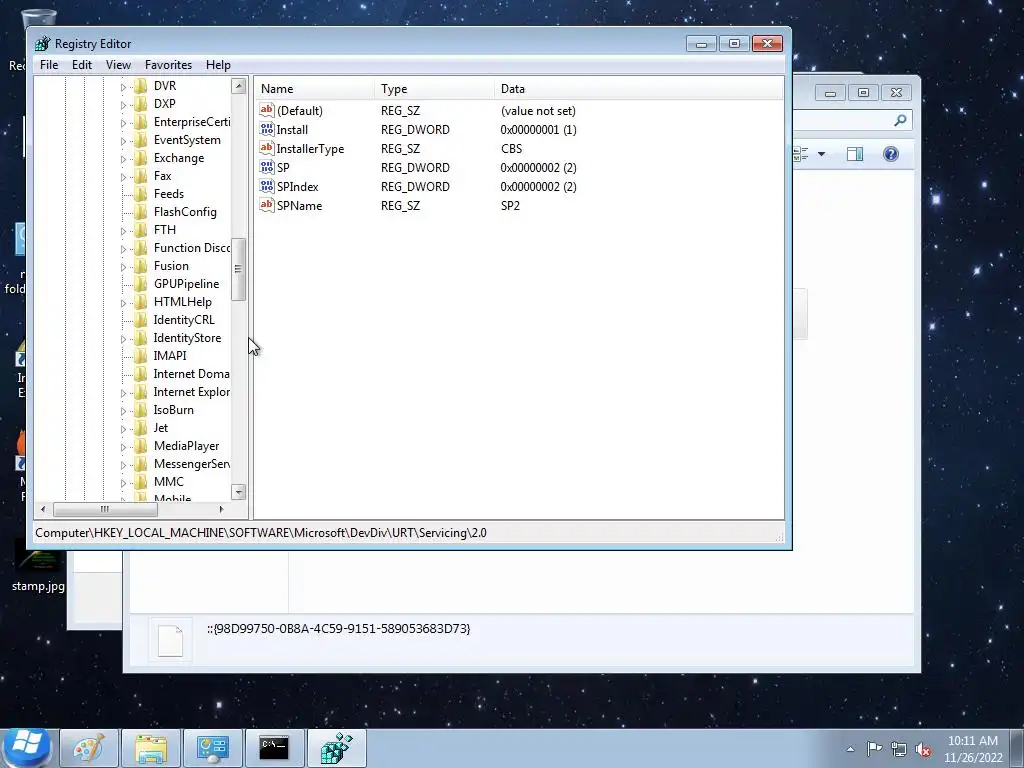Click the tree horizontal scrollbar thumb
This screenshot has height=768, width=1024.
point(104,509)
